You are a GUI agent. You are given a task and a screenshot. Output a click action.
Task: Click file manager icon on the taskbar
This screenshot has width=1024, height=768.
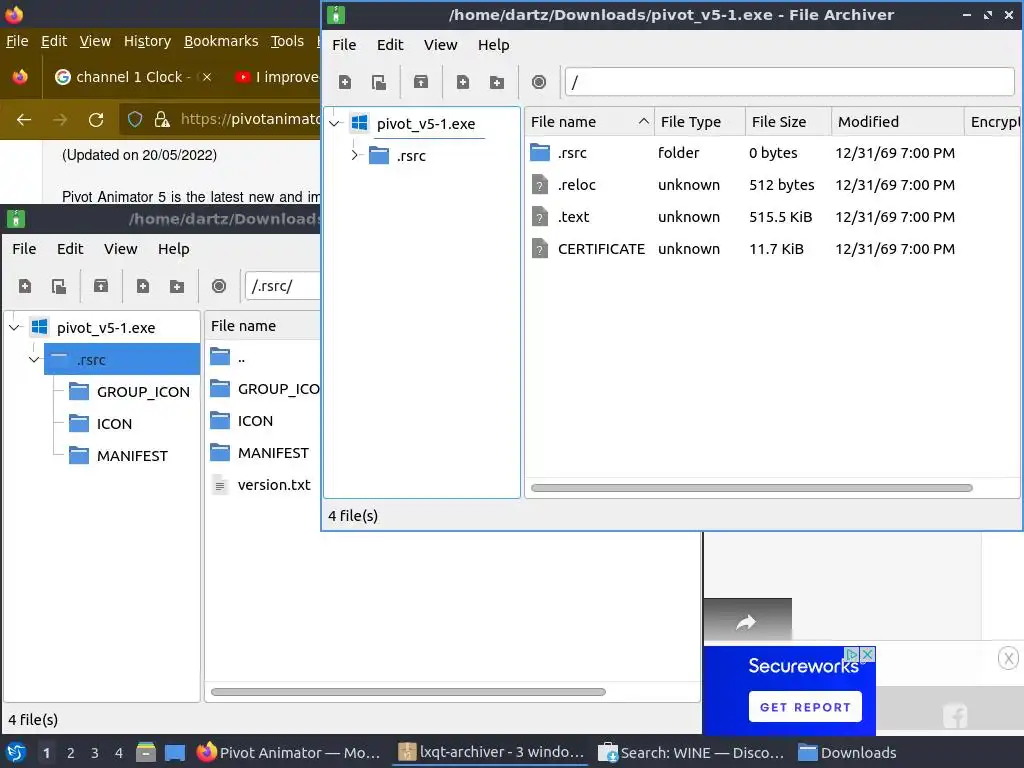tap(146, 753)
